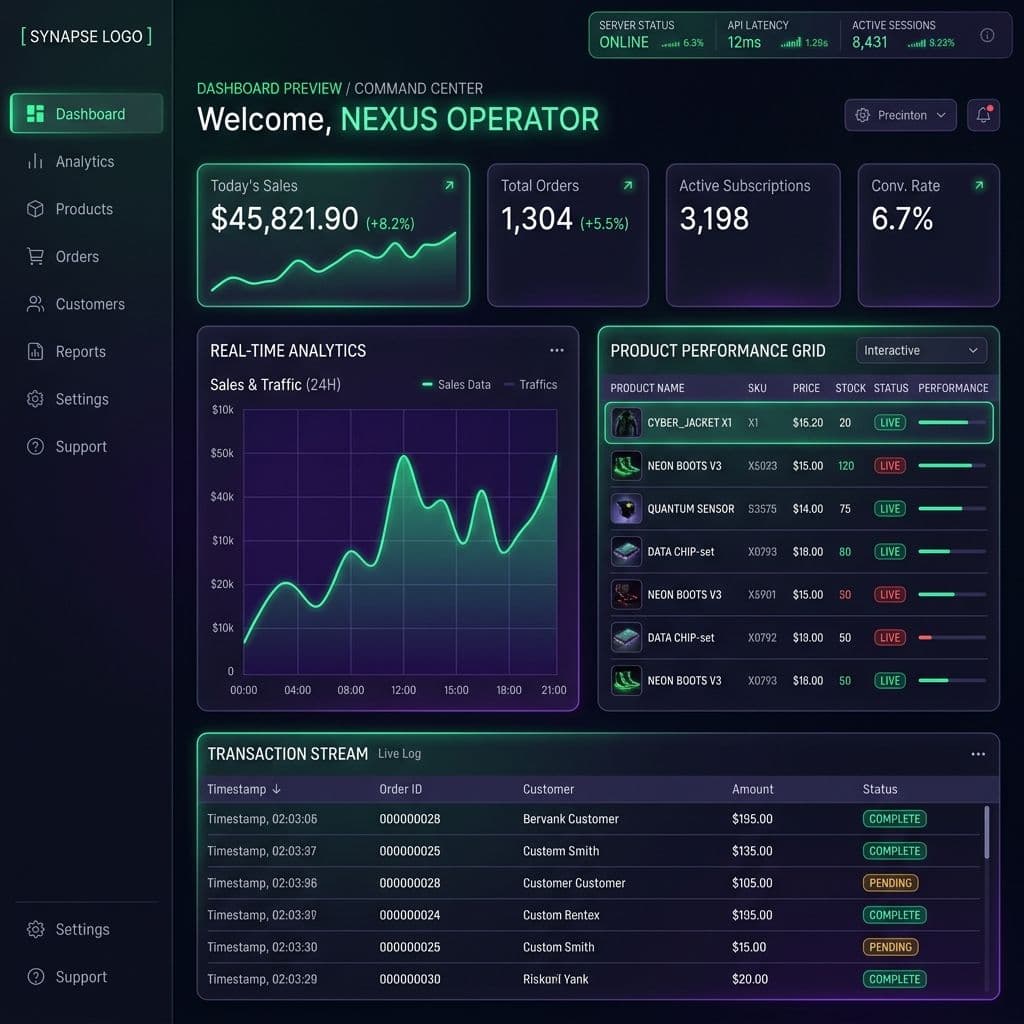Click the notification bell icon
The height and width of the screenshot is (1024, 1024).
click(983, 114)
